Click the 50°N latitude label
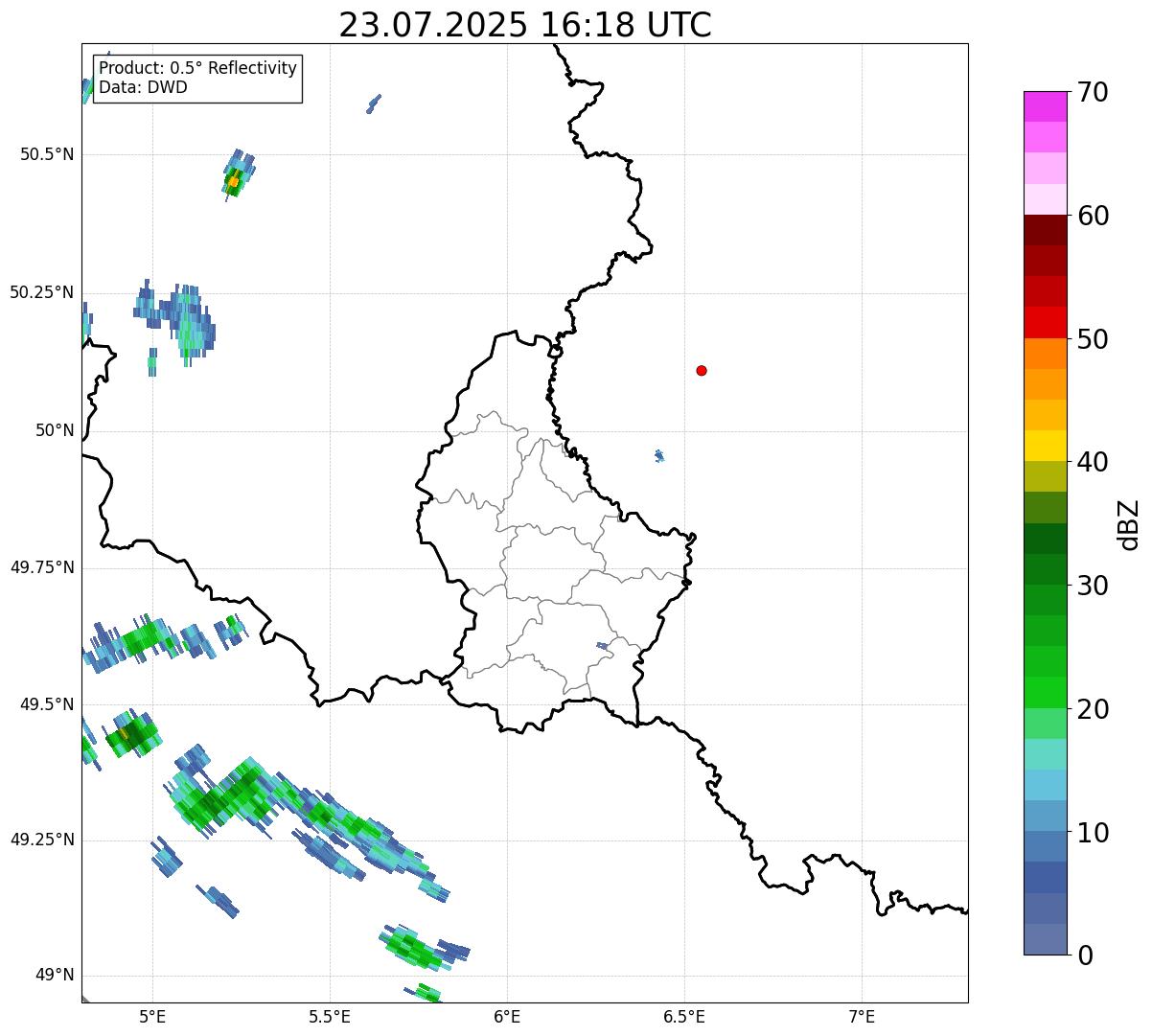The image size is (1152, 1036). point(55,430)
